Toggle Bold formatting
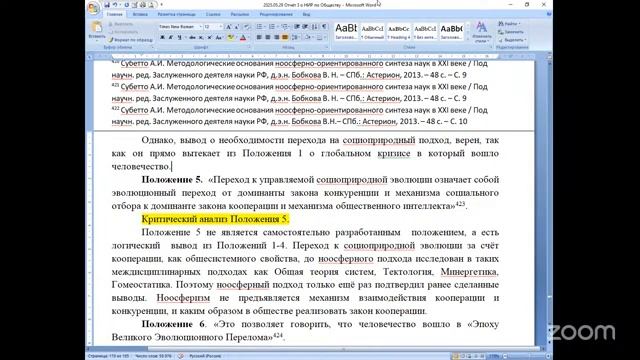The width and height of the screenshot is (640, 360). 162,38
